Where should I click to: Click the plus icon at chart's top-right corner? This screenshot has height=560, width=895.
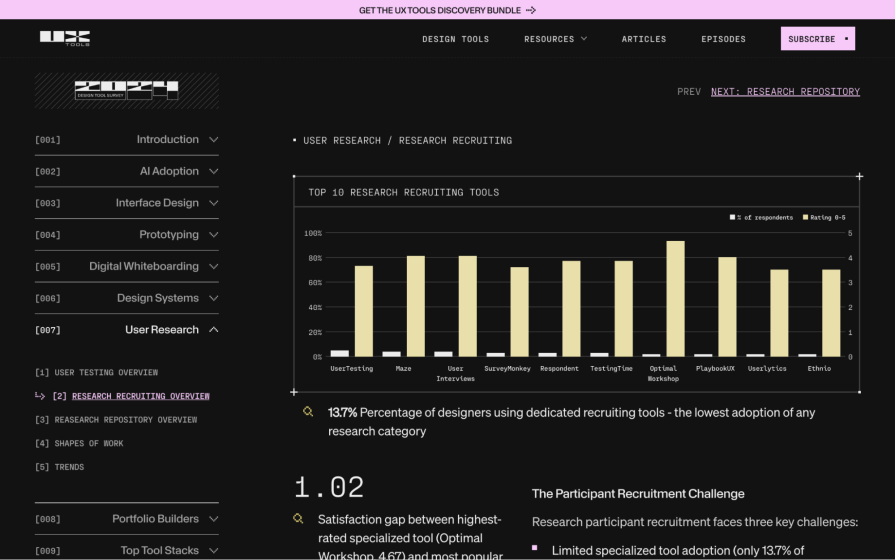pos(859,177)
